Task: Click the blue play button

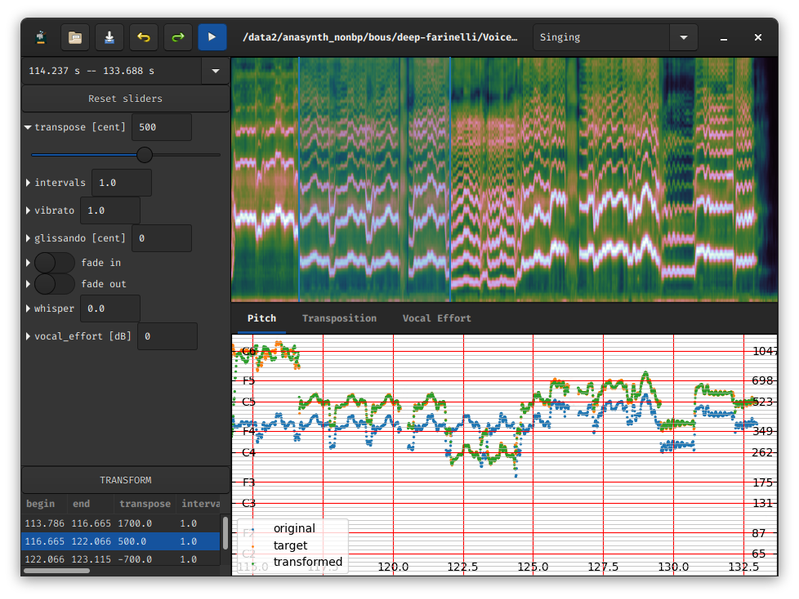Action: pyautogui.click(x=212, y=37)
